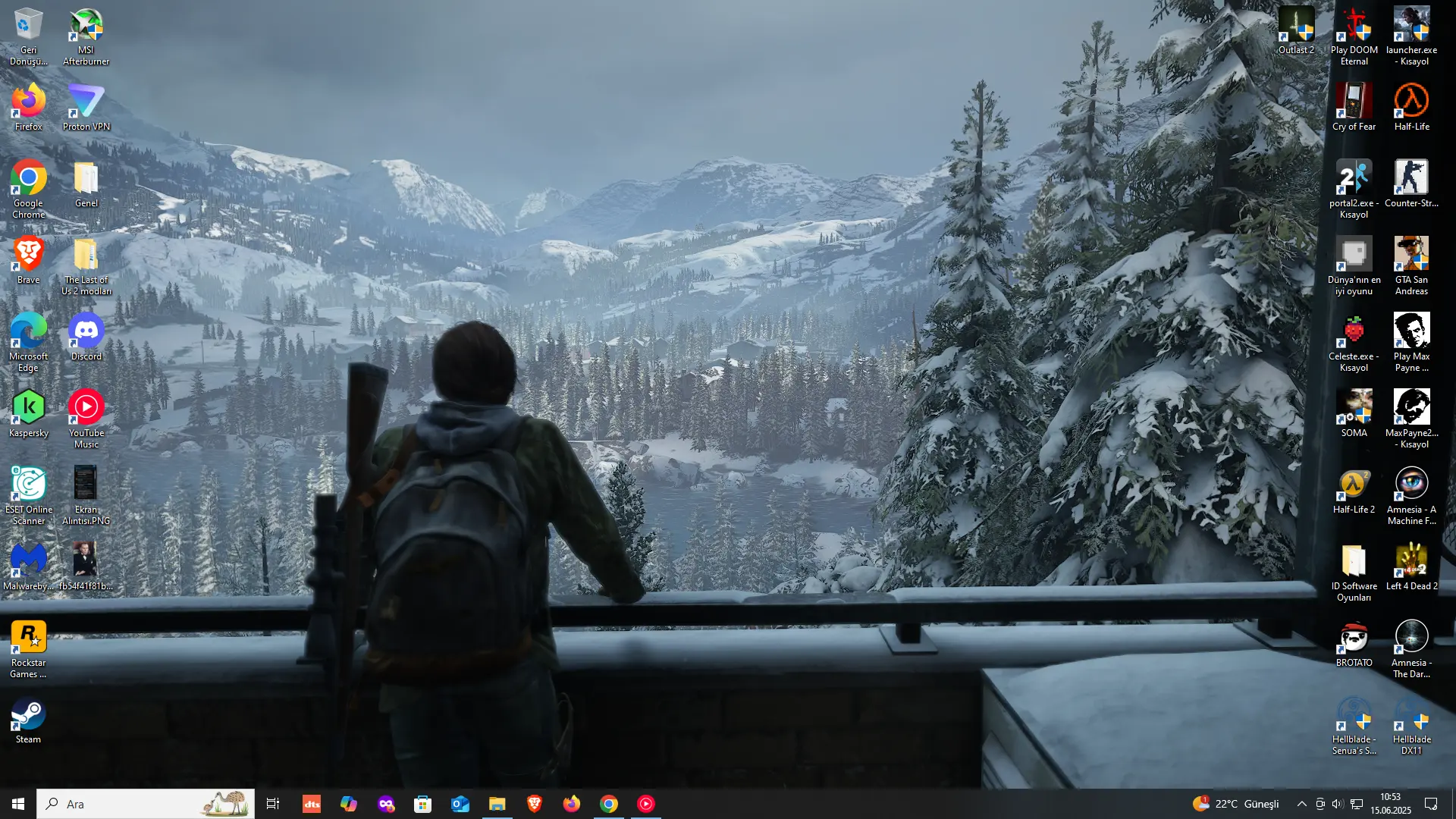Select the Firefox desktop shortcut
The height and width of the screenshot is (819, 1456).
(x=28, y=107)
